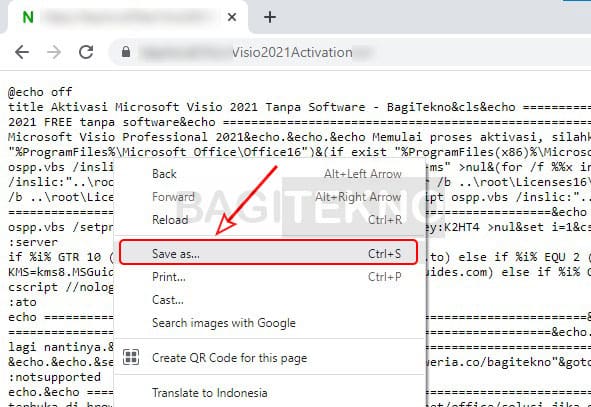Choose Forward in the context menu
The width and height of the screenshot is (591, 407).
(270, 197)
